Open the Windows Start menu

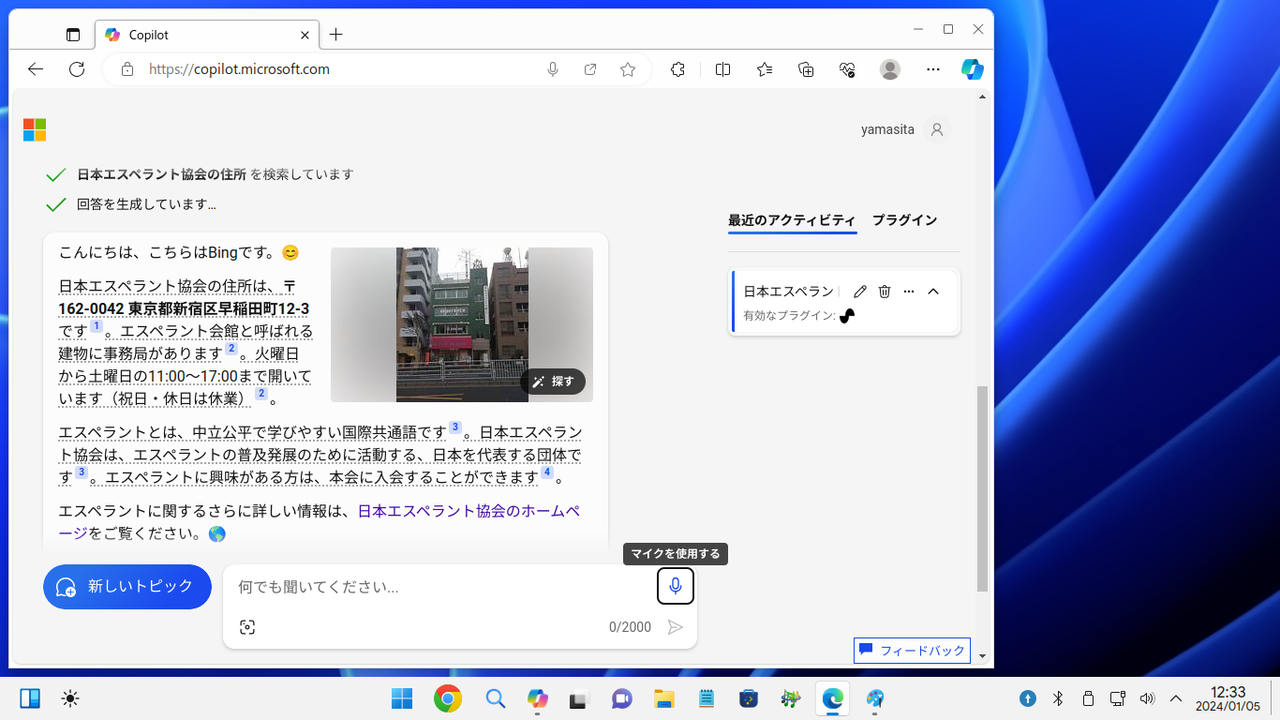coord(402,699)
